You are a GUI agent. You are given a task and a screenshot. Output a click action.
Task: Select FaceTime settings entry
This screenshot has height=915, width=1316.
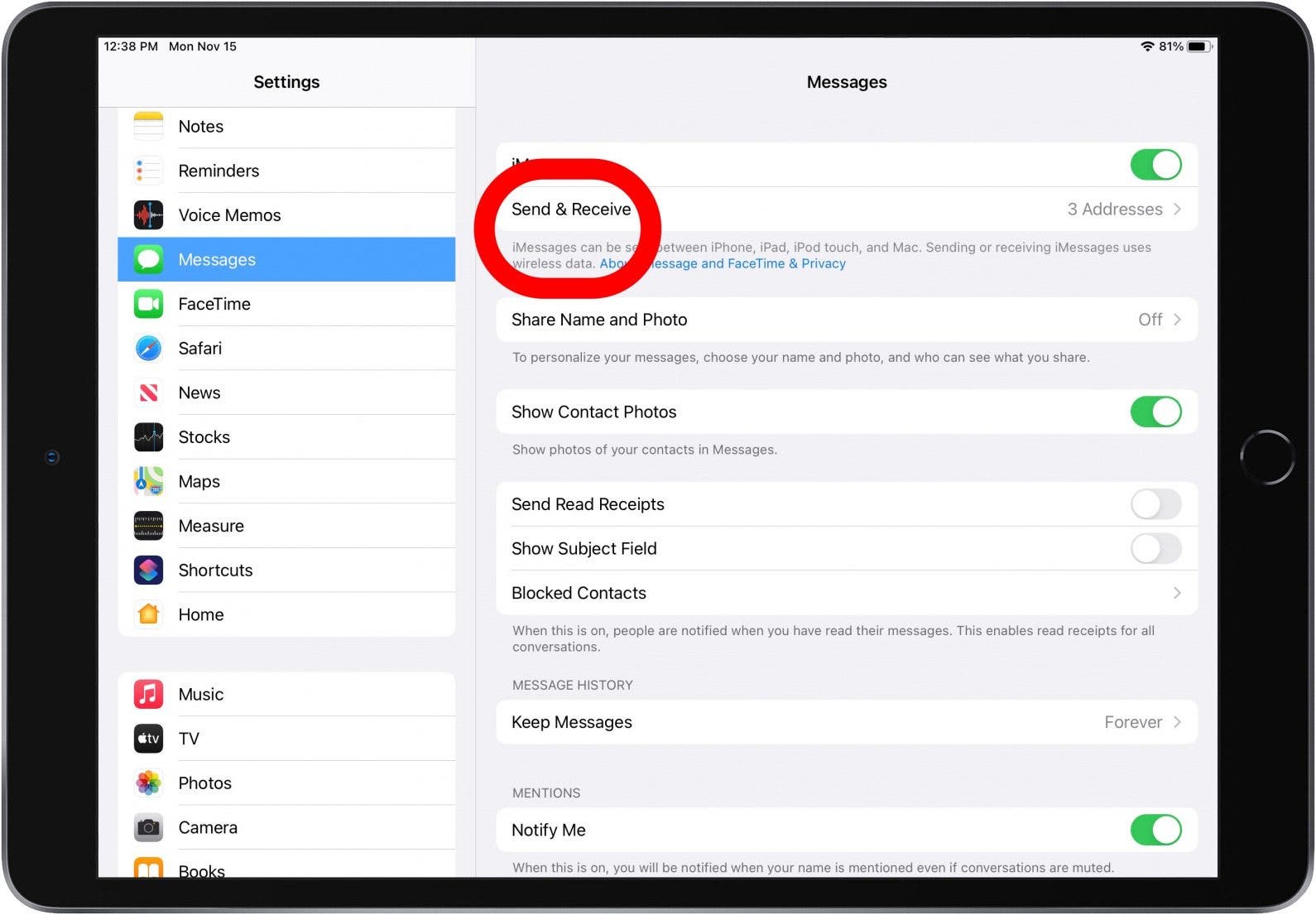click(x=286, y=304)
